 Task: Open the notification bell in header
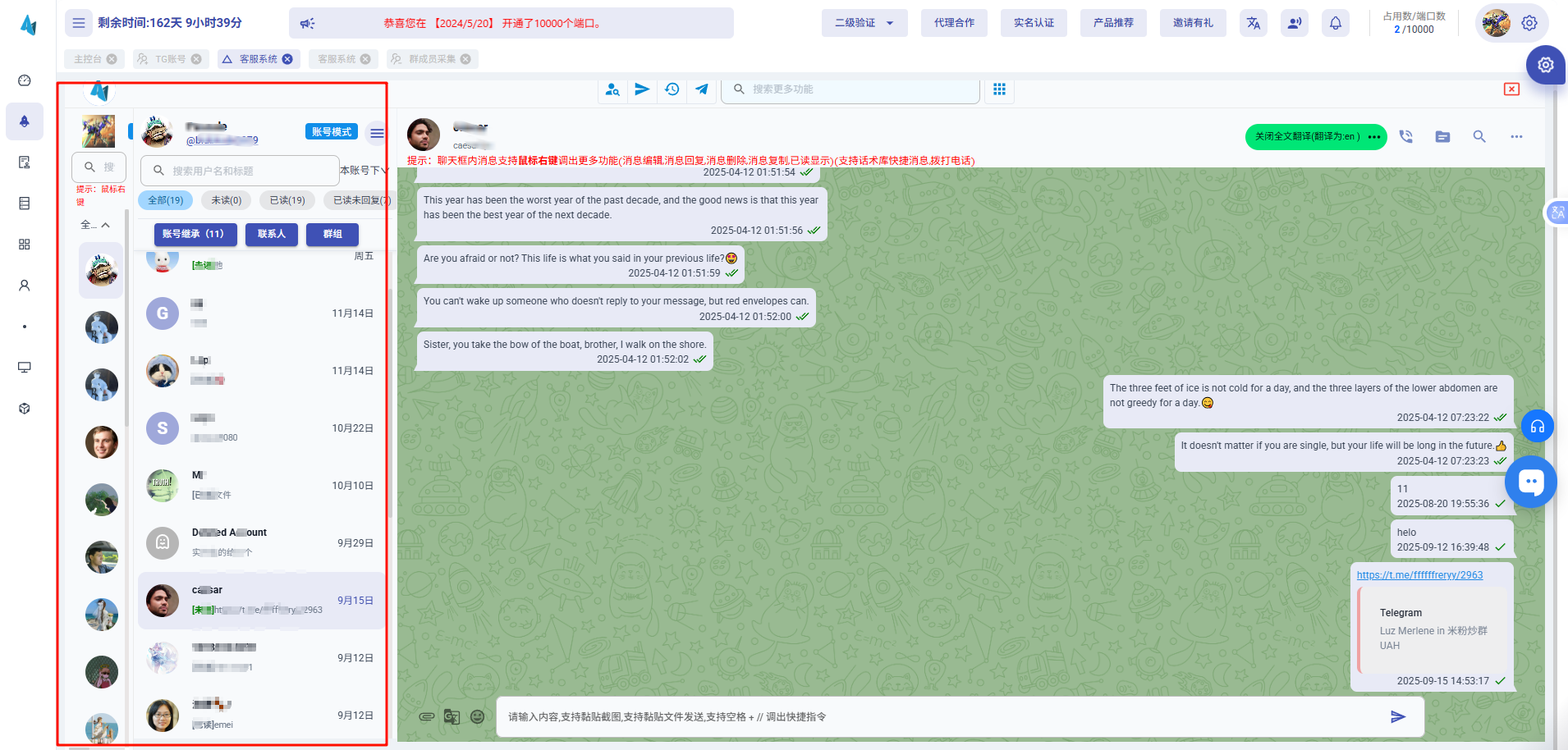point(1335,23)
